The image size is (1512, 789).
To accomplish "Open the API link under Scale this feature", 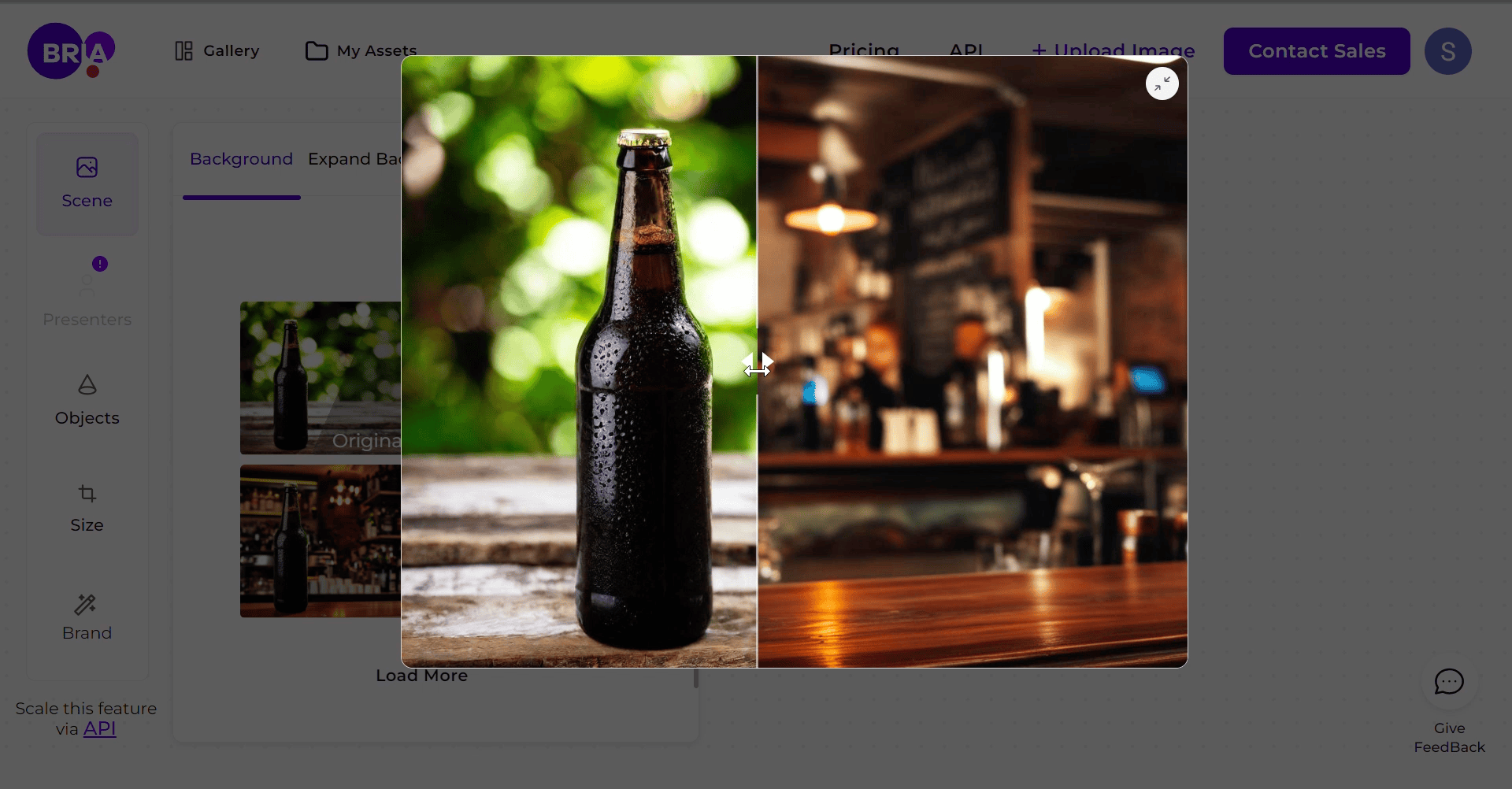I will coord(100,728).
